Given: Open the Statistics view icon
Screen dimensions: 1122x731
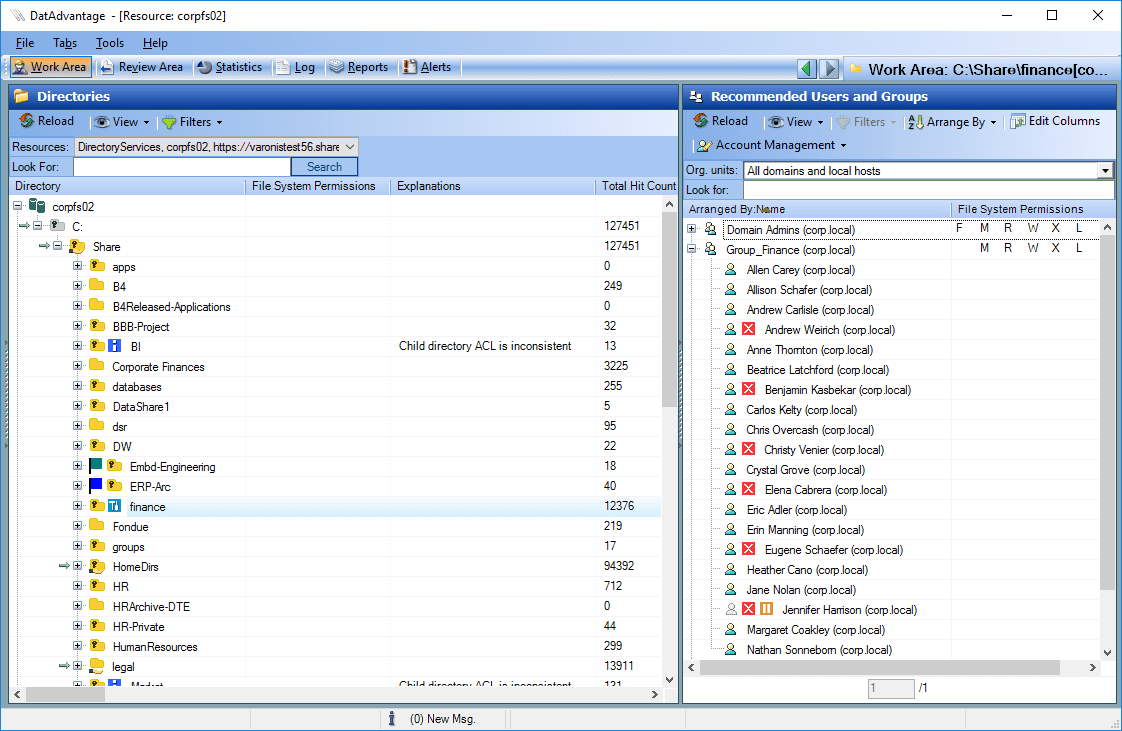Looking at the screenshot, I should point(205,67).
